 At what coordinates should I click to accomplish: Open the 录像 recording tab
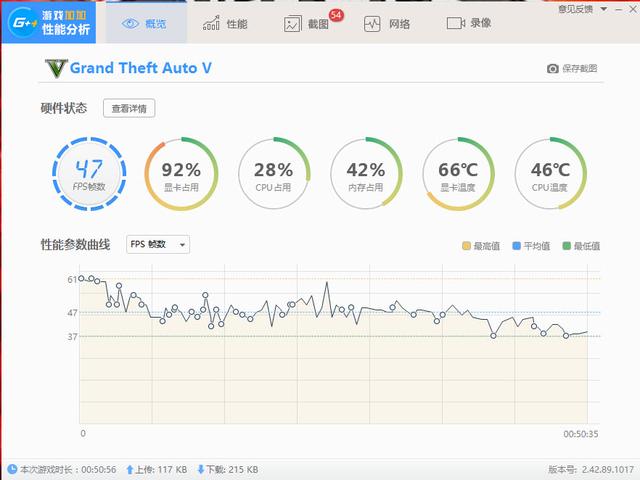click(x=469, y=23)
